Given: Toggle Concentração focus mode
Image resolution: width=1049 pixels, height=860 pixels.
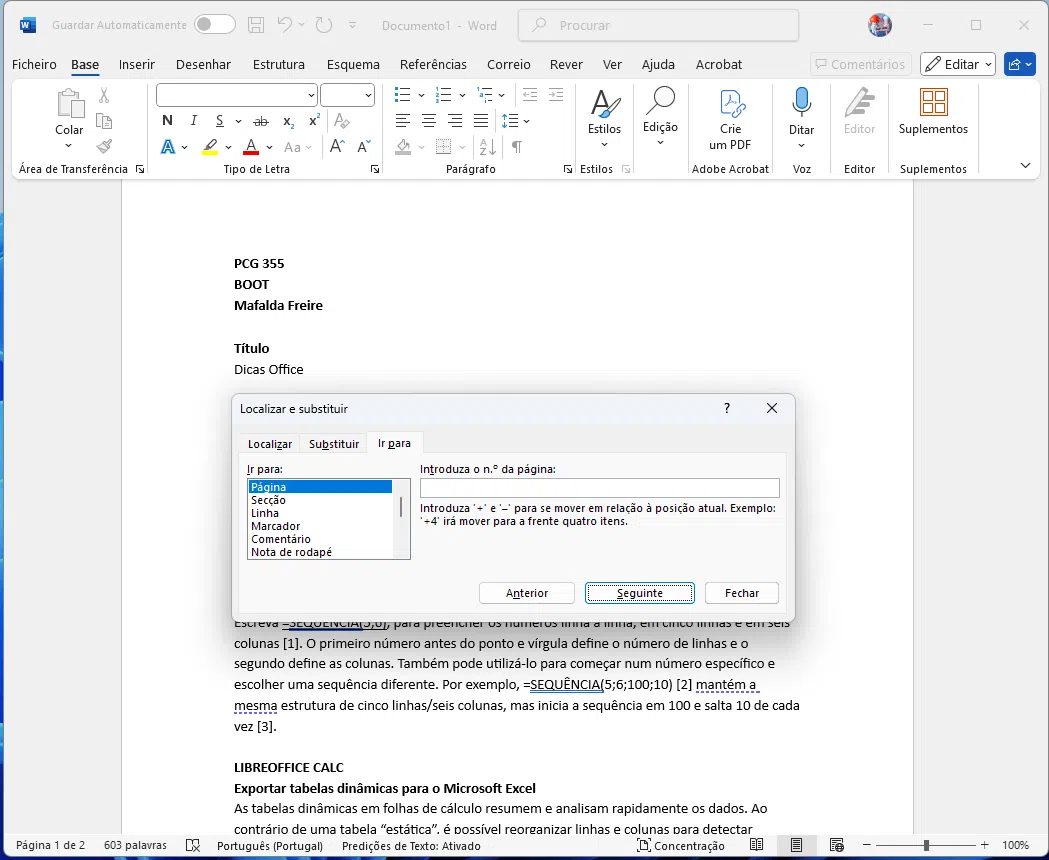Looking at the screenshot, I should [x=681, y=846].
